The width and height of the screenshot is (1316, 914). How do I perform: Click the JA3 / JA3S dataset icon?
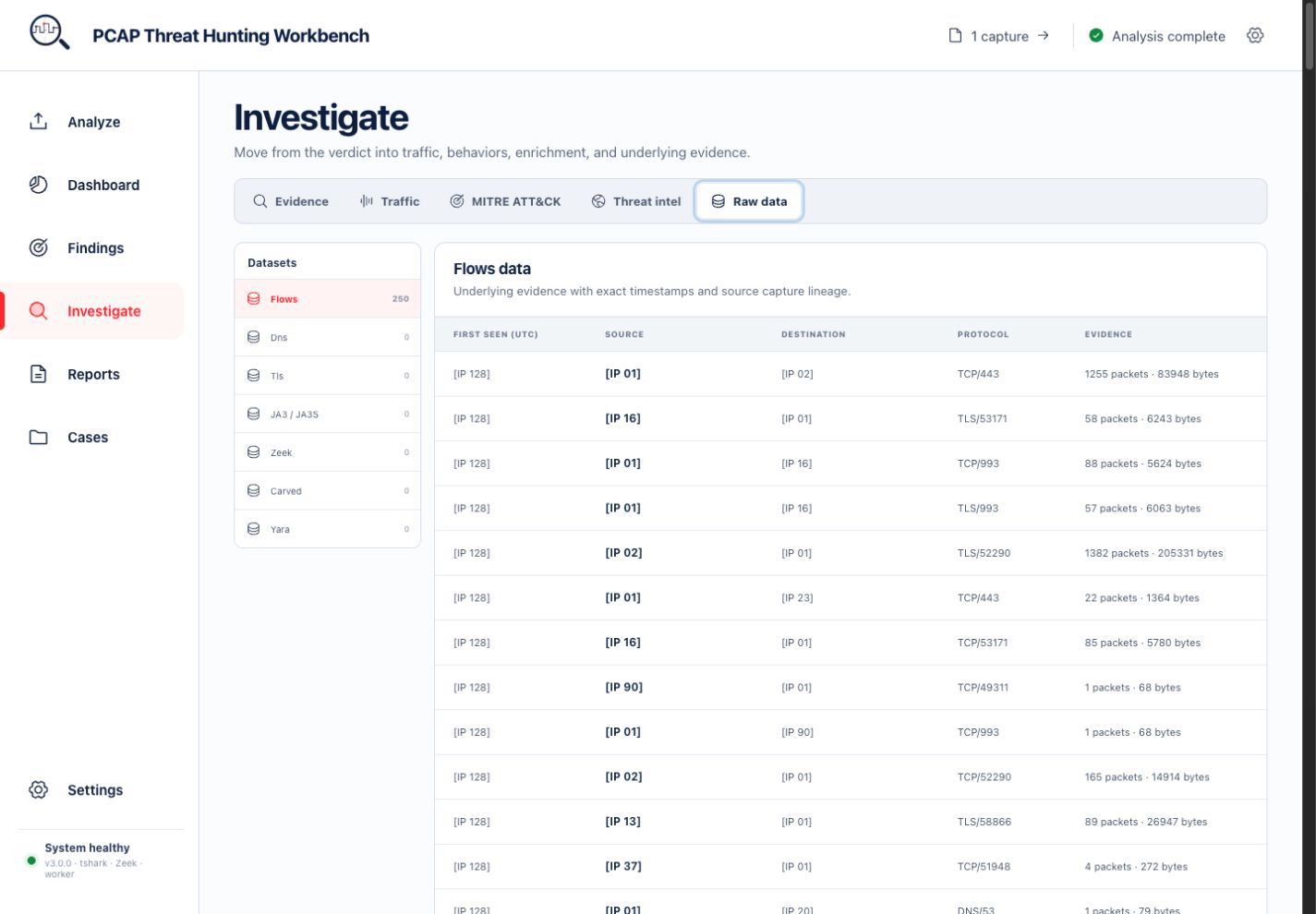(254, 415)
